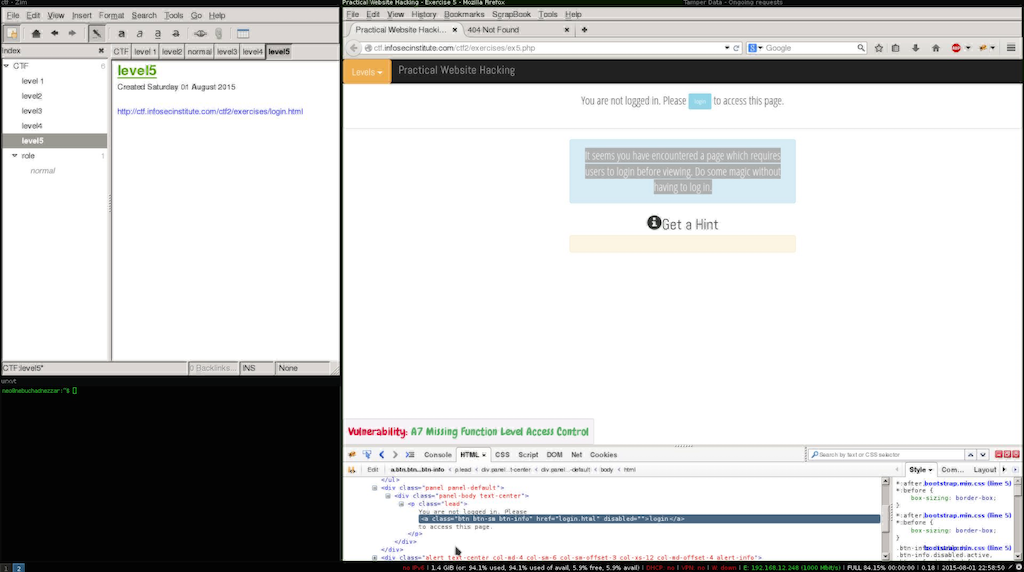Bookmark this page with star icon
This screenshot has height=572, width=1024.
pos(878,48)
